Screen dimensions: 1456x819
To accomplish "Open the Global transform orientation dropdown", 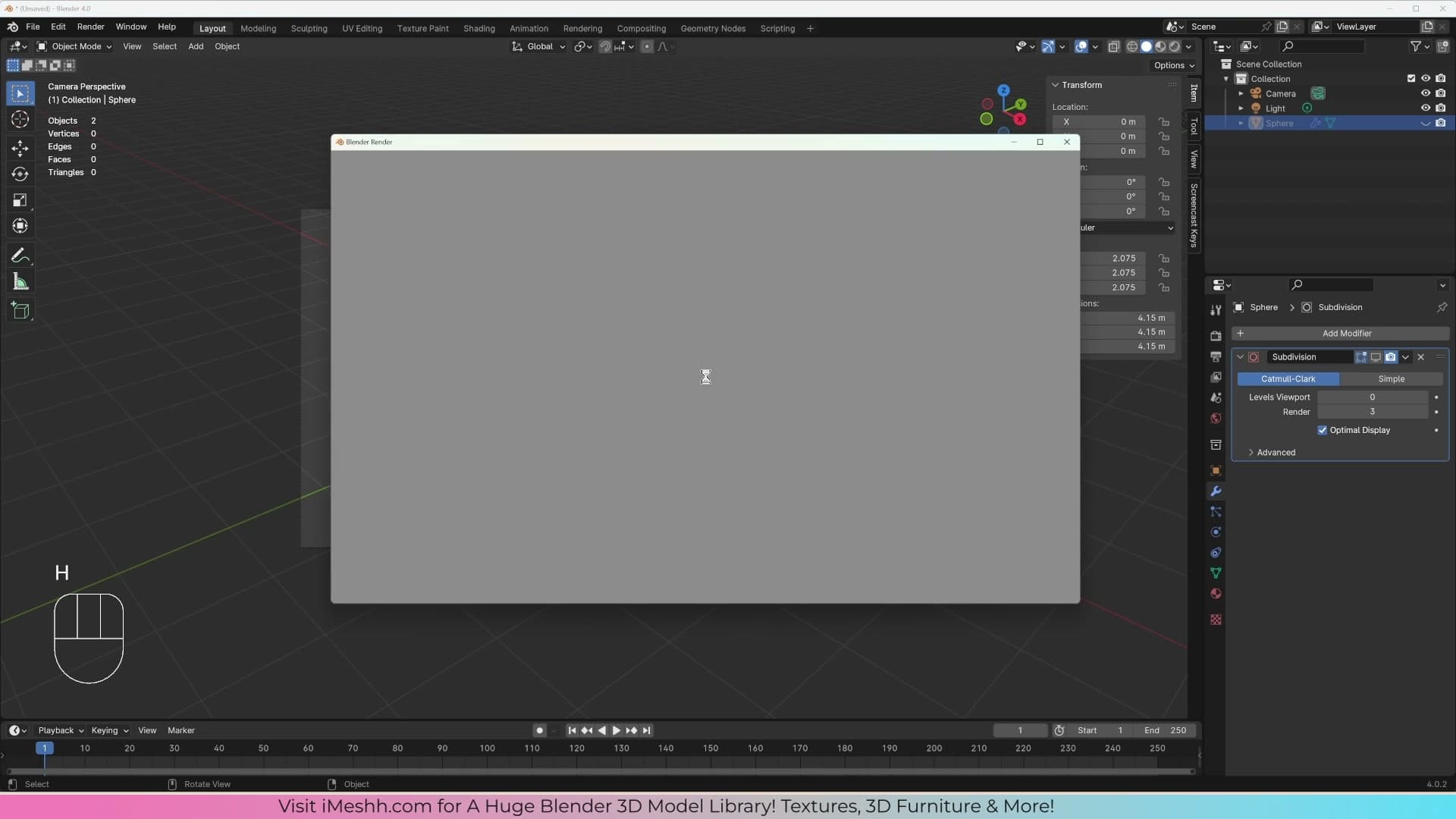I will point(539,46).
